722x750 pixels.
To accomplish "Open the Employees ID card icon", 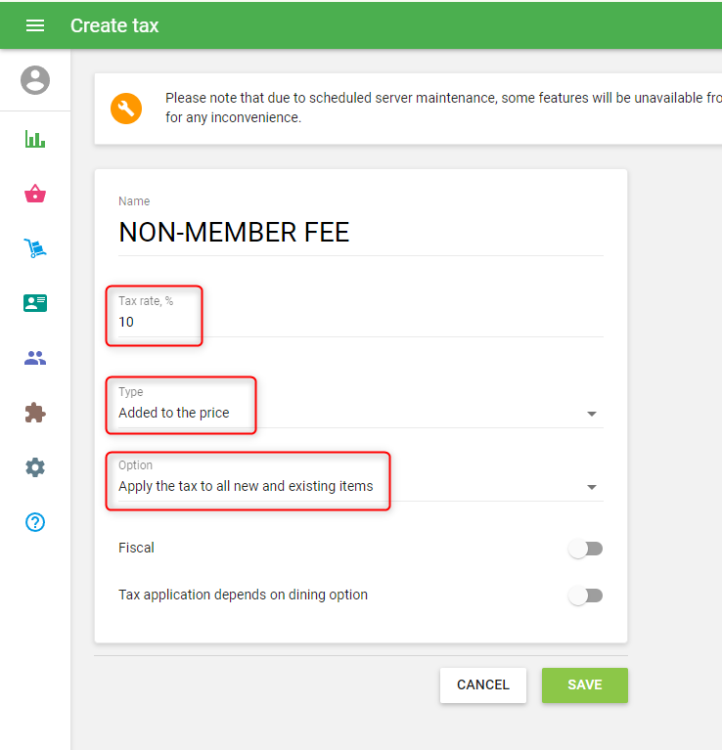I will pos(35,303).
